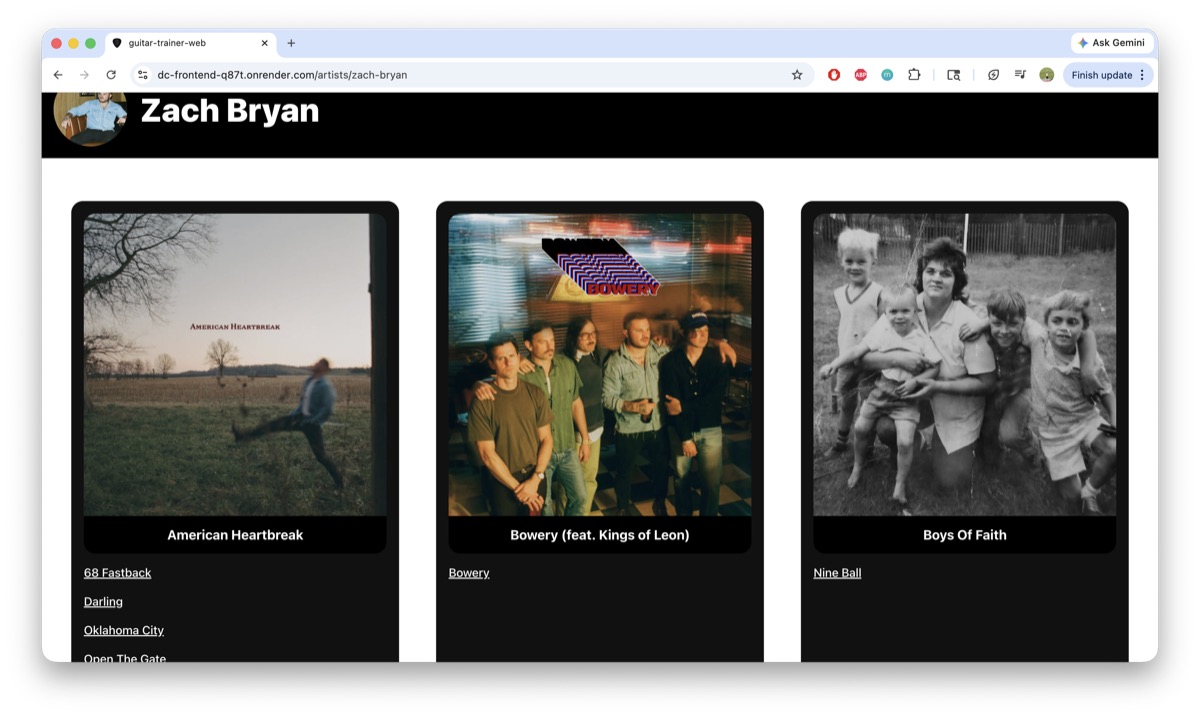Close the window with red button
The image size is (1200, 717).
point(57,43)
